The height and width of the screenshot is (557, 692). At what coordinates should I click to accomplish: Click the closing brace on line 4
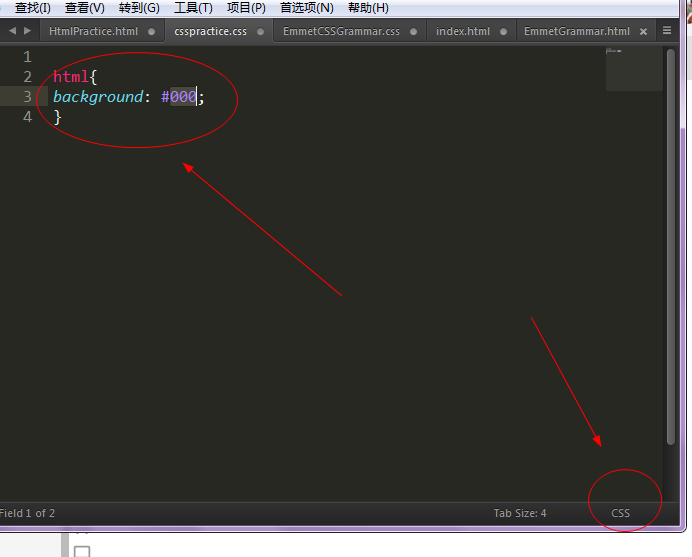coord(57,117)
